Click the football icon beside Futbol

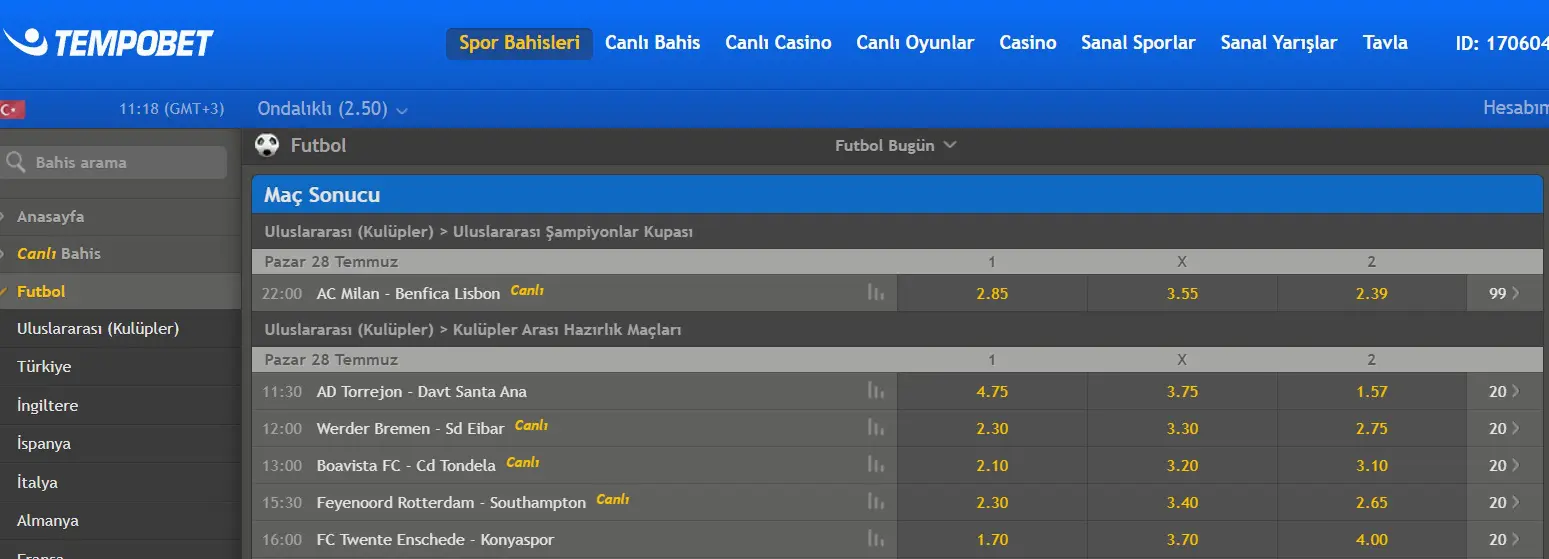[267, 145]
